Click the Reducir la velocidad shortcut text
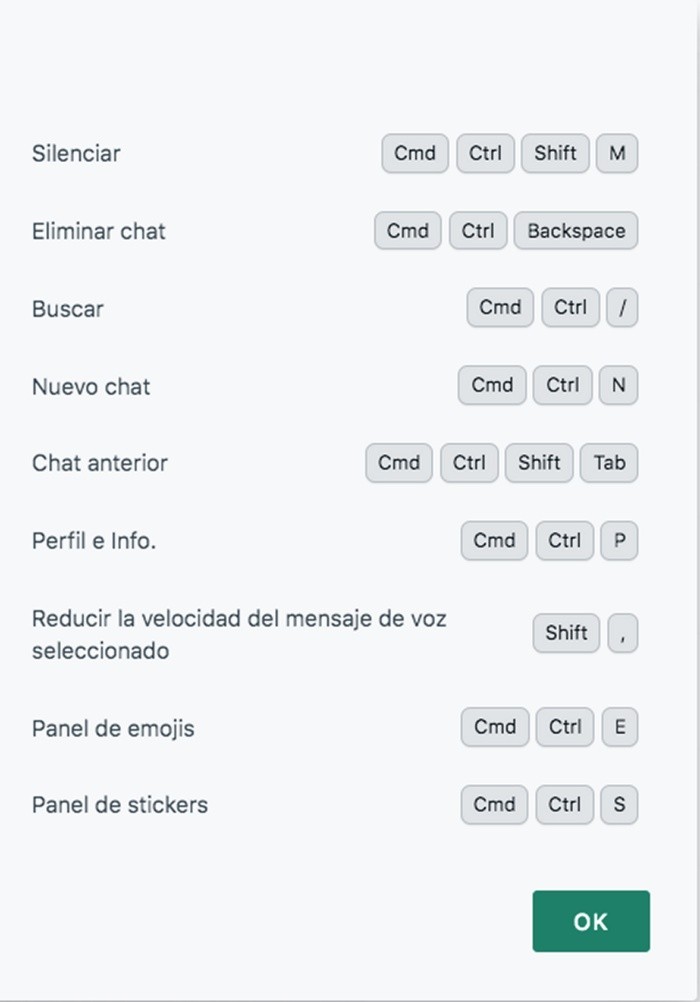This screenshot has width=700, height=1002. [x=239, y=634]
